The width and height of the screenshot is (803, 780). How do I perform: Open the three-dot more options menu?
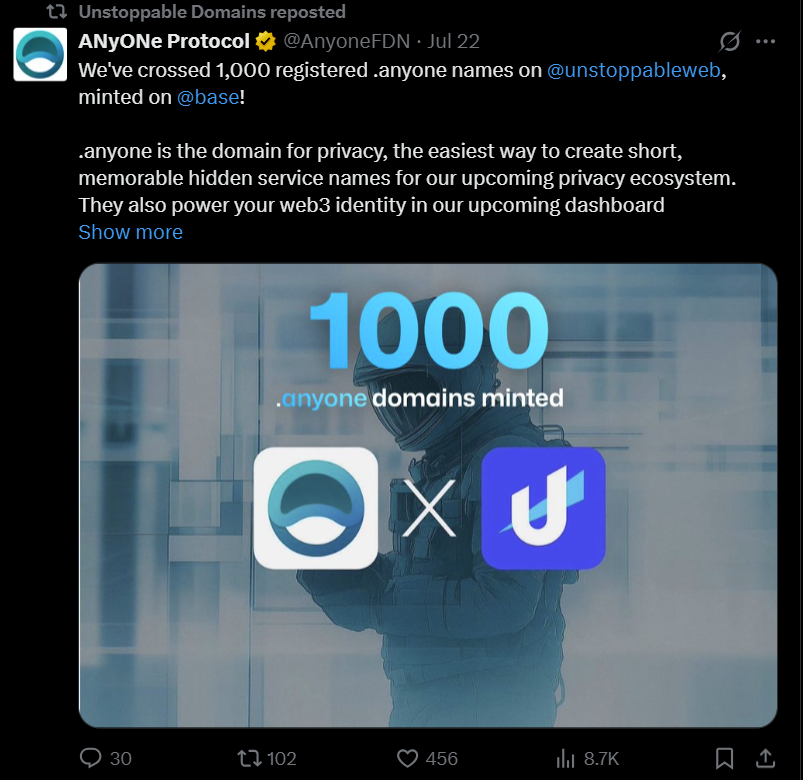click(766, 42)
